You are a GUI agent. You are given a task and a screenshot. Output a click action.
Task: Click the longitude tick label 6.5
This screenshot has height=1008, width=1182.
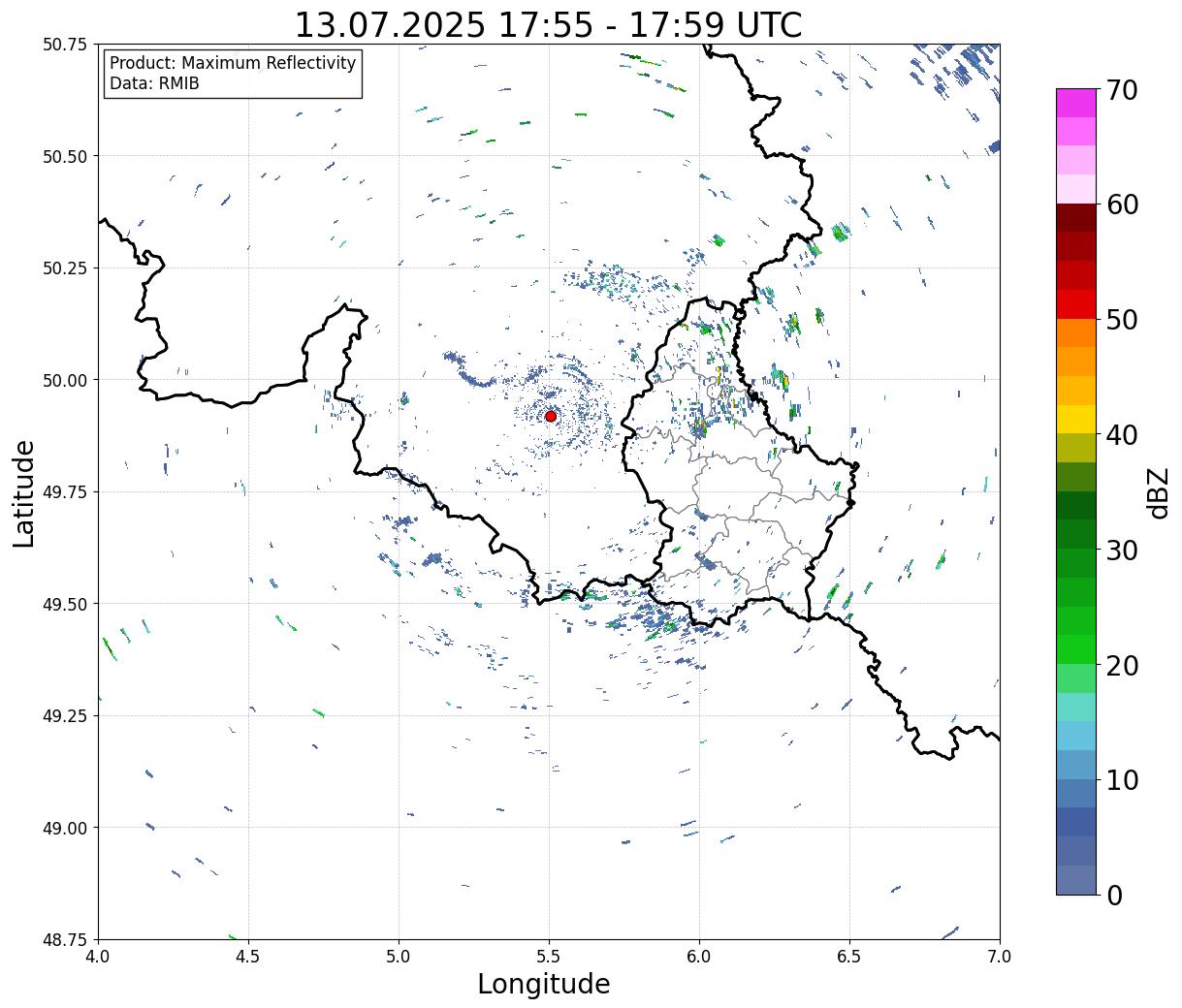click(849, 957)
